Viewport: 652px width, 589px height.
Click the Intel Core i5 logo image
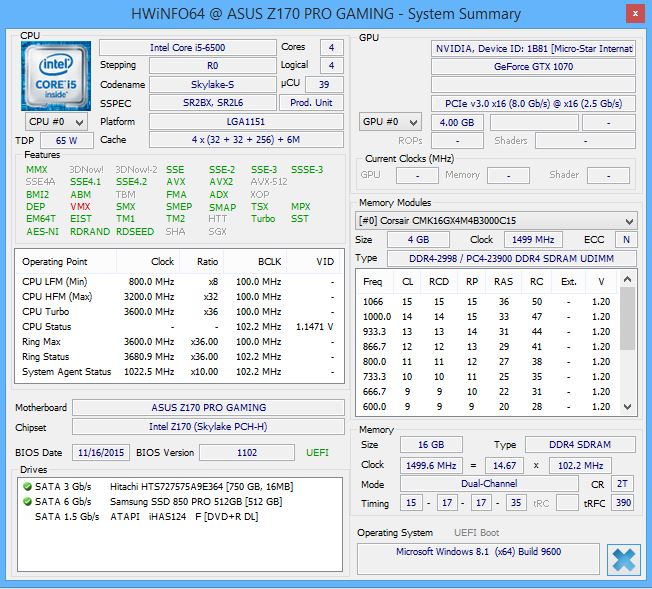point(56,76)
